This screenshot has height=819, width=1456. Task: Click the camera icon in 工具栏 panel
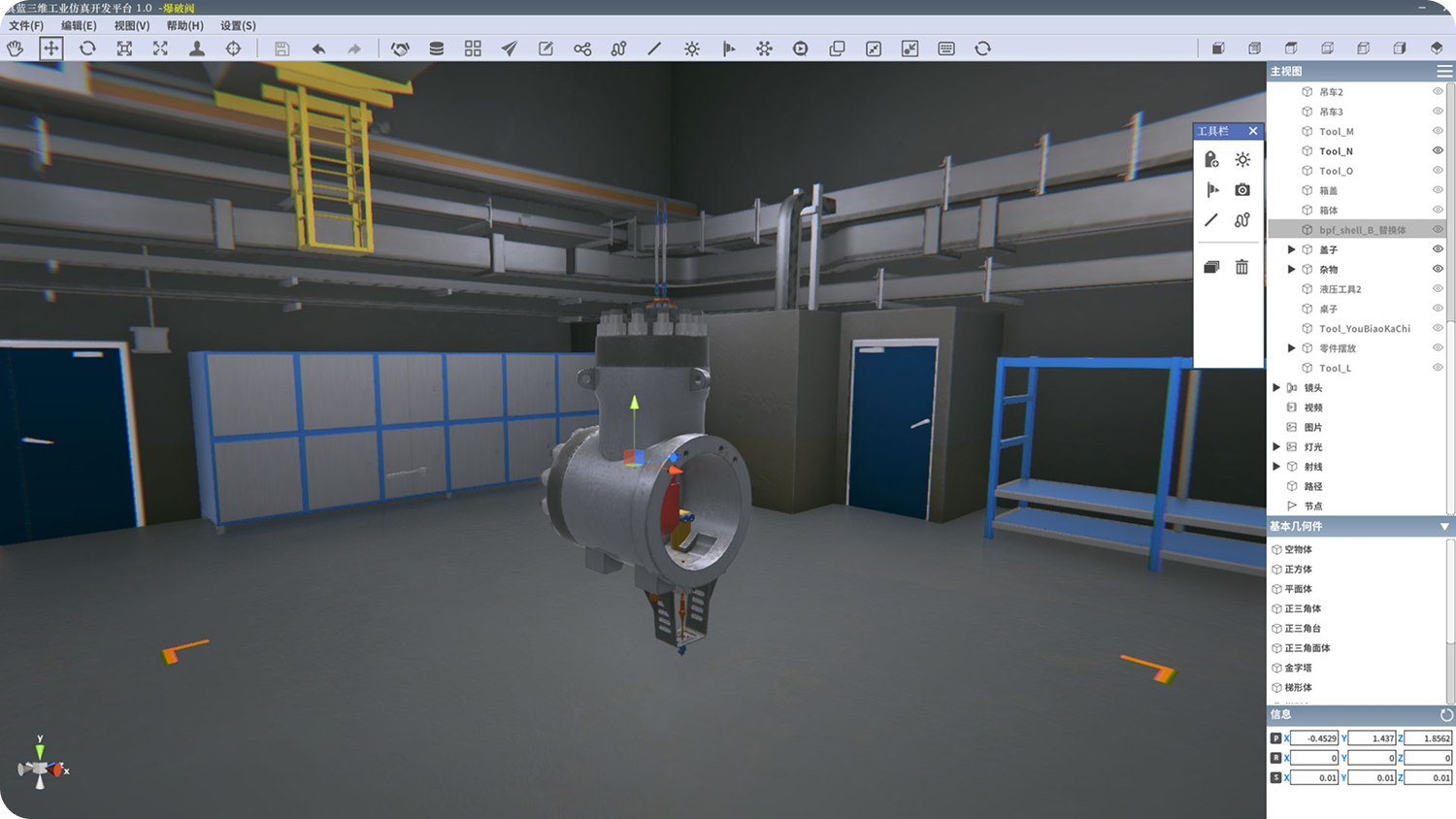[1242, 190]
